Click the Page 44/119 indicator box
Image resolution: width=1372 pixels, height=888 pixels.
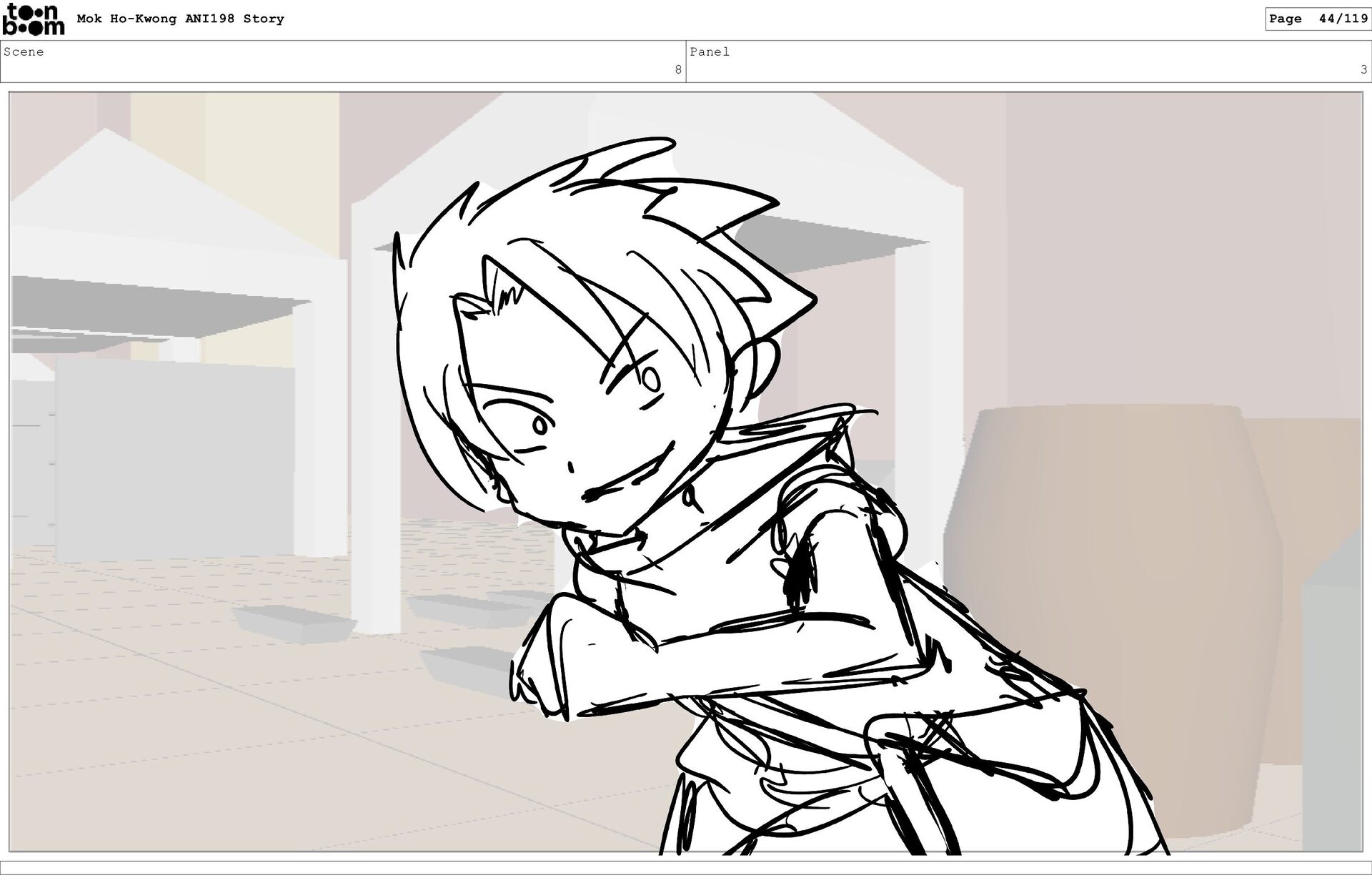(1317, 19)
